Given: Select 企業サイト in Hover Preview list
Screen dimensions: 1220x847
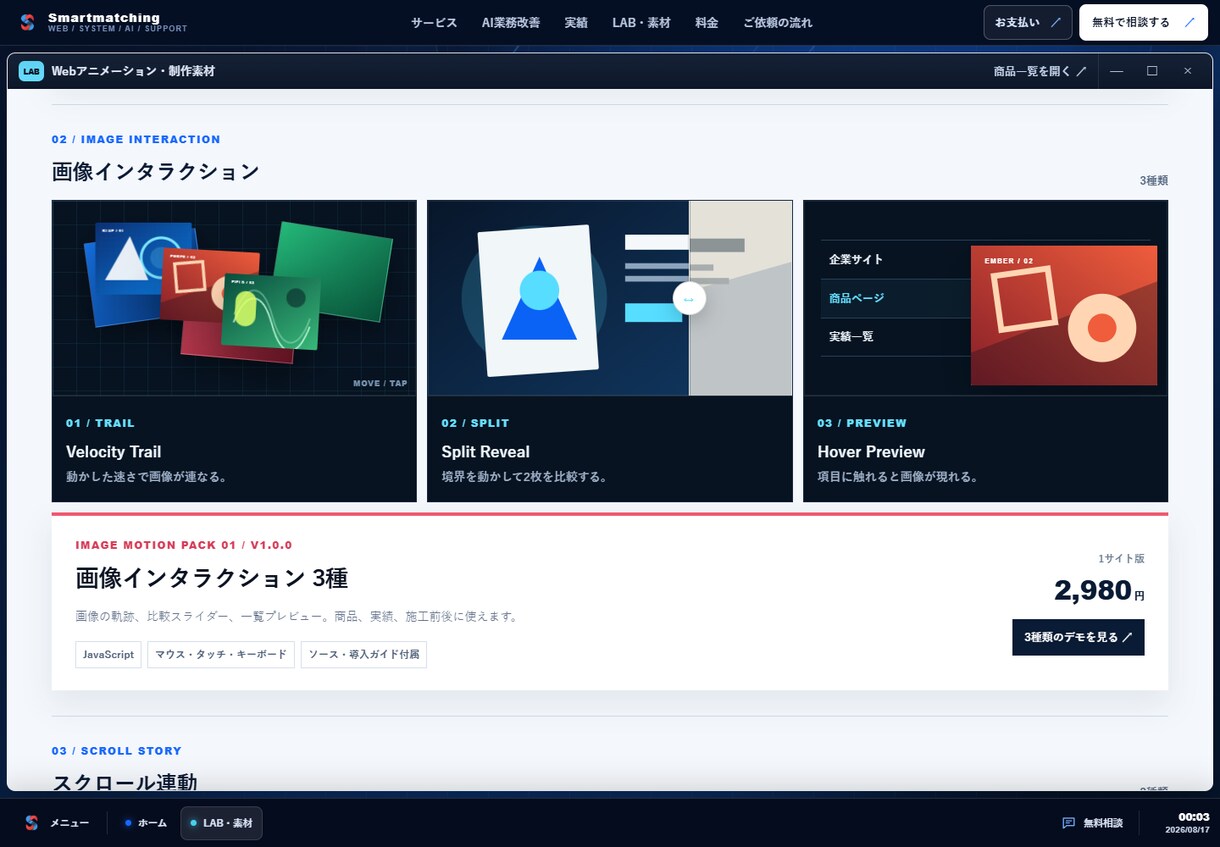Looking at the screenshot, I should pos(856,259).
